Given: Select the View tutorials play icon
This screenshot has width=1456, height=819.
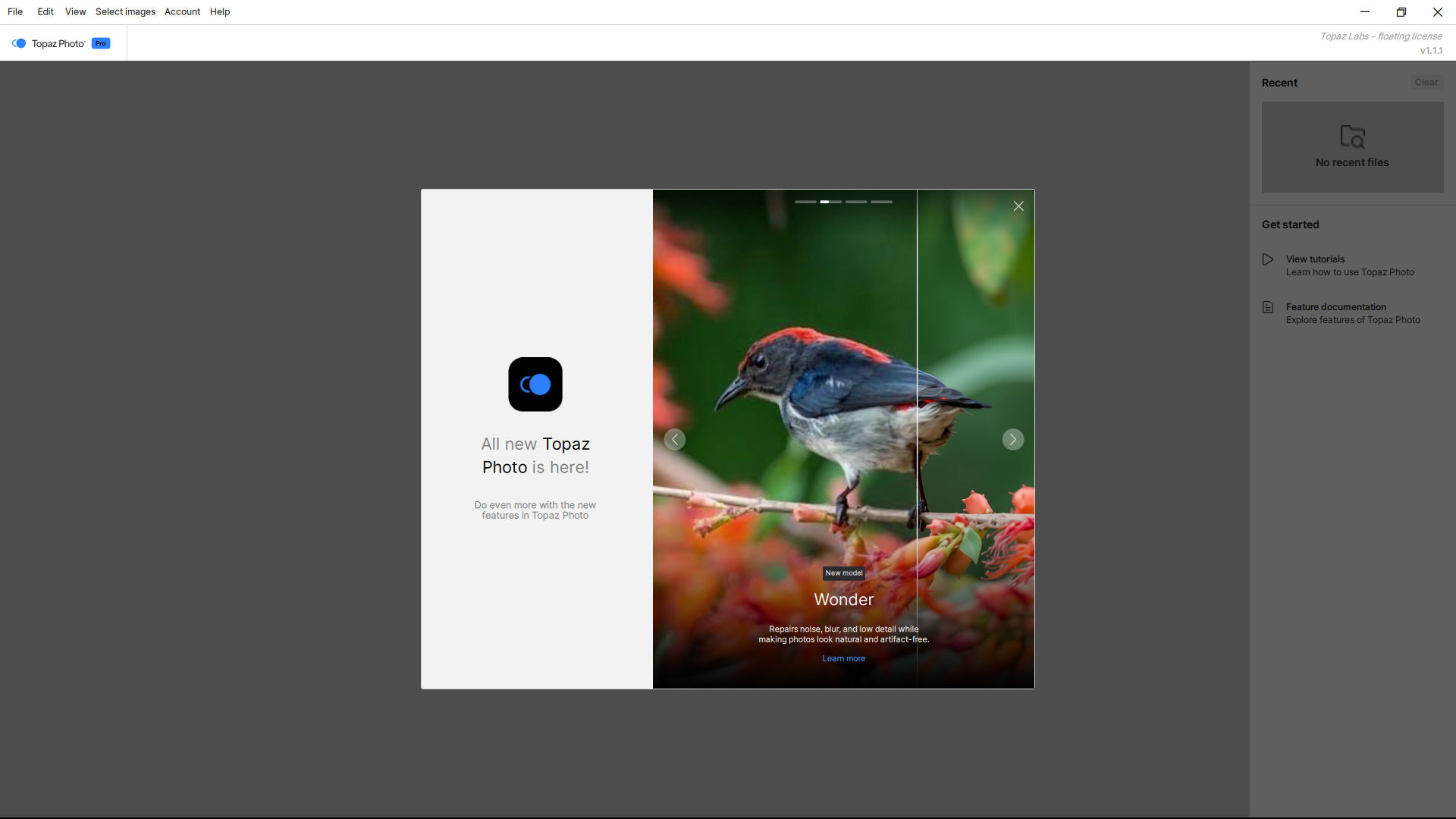Looking at the screenshot, I should [x=1268, y=259].
